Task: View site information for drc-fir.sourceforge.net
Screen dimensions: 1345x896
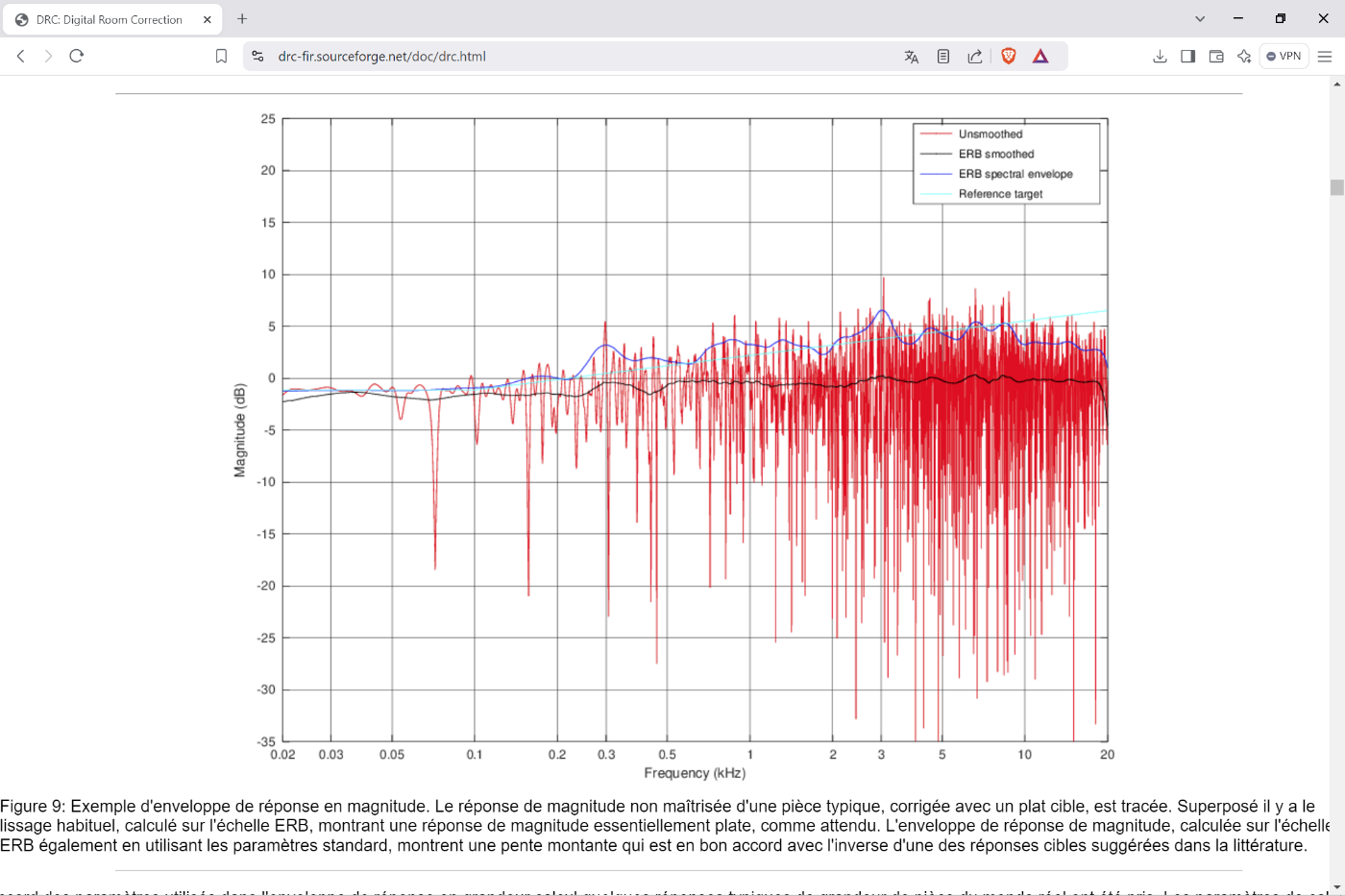Action: coord(257,57)
